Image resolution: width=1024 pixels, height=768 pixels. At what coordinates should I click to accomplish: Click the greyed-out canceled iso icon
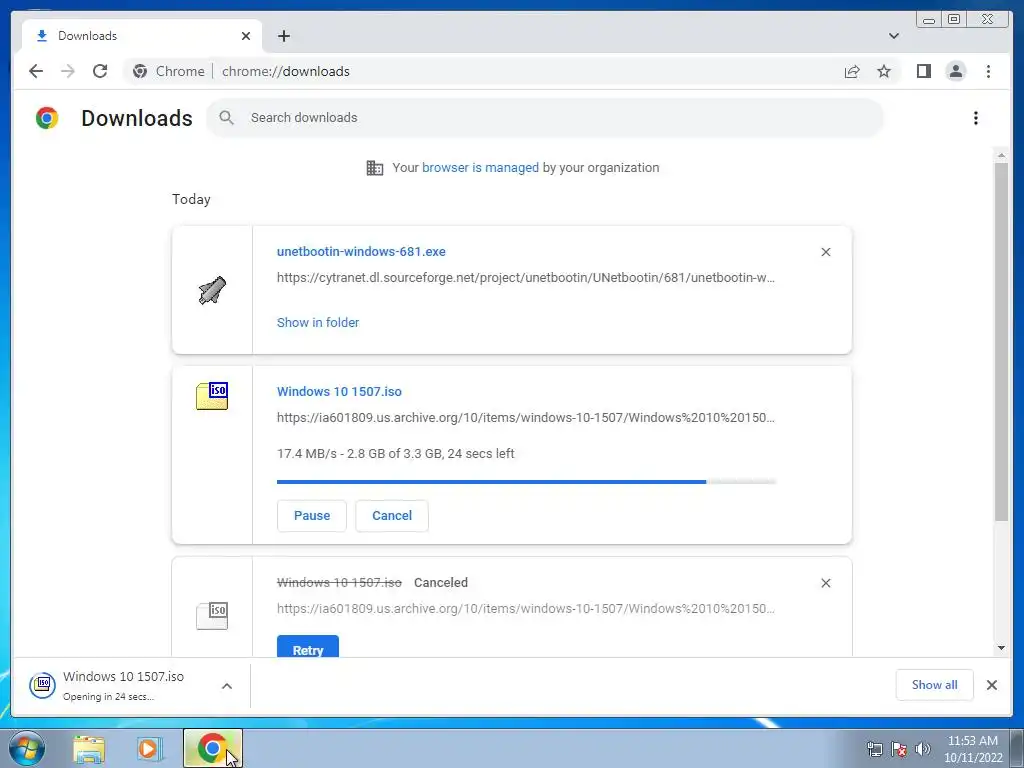[212, 616]
